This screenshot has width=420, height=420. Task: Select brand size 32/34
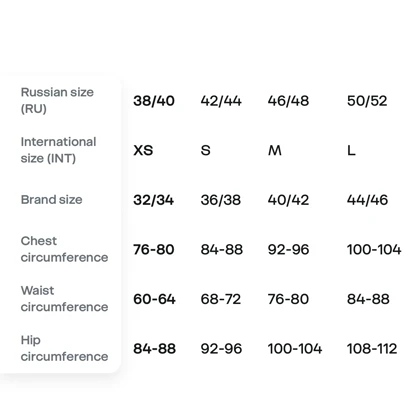pos(153,200)
